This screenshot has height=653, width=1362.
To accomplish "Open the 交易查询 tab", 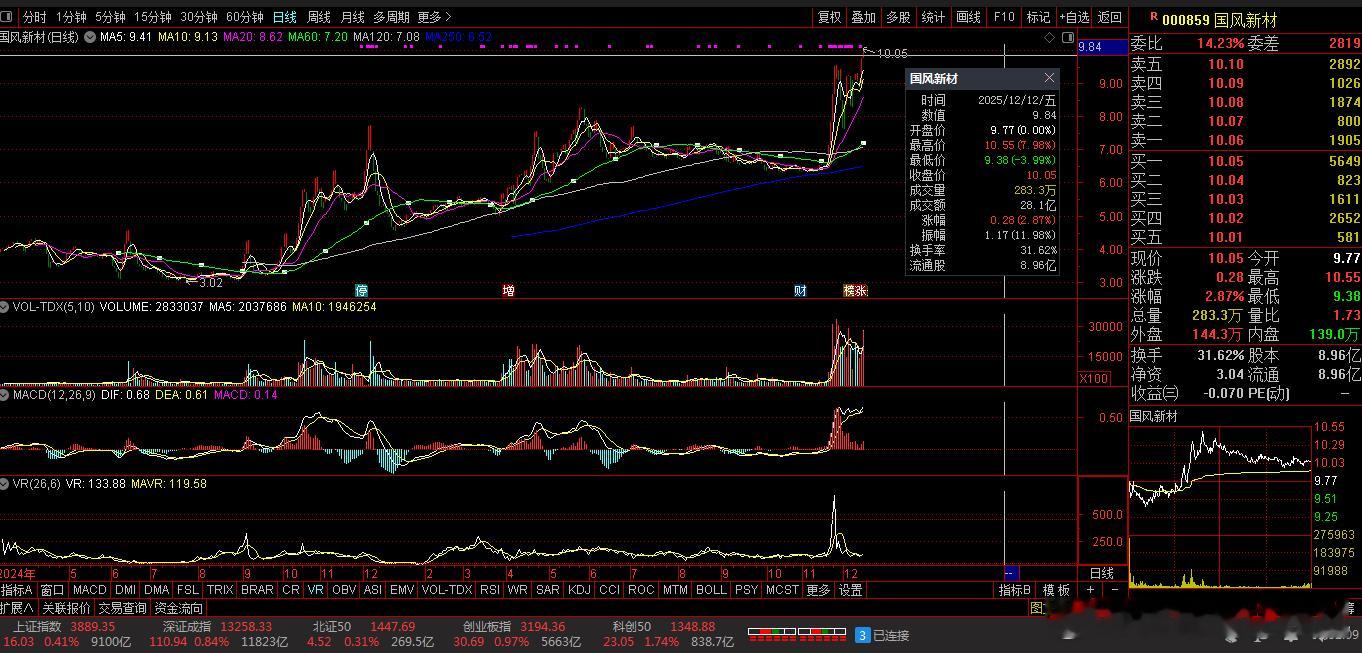I will 122,608.
